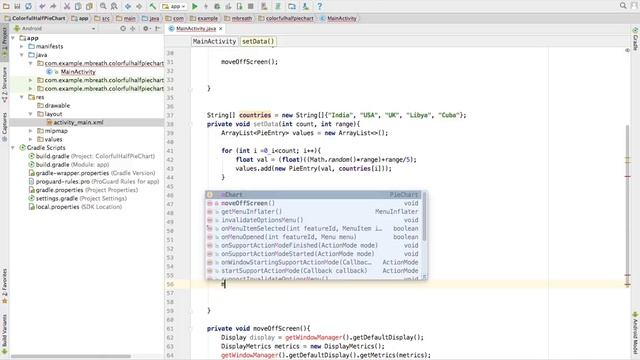Toggle the Gradle tool window
This screenshot has width=640, height=360.
click(x=635, y=39)
